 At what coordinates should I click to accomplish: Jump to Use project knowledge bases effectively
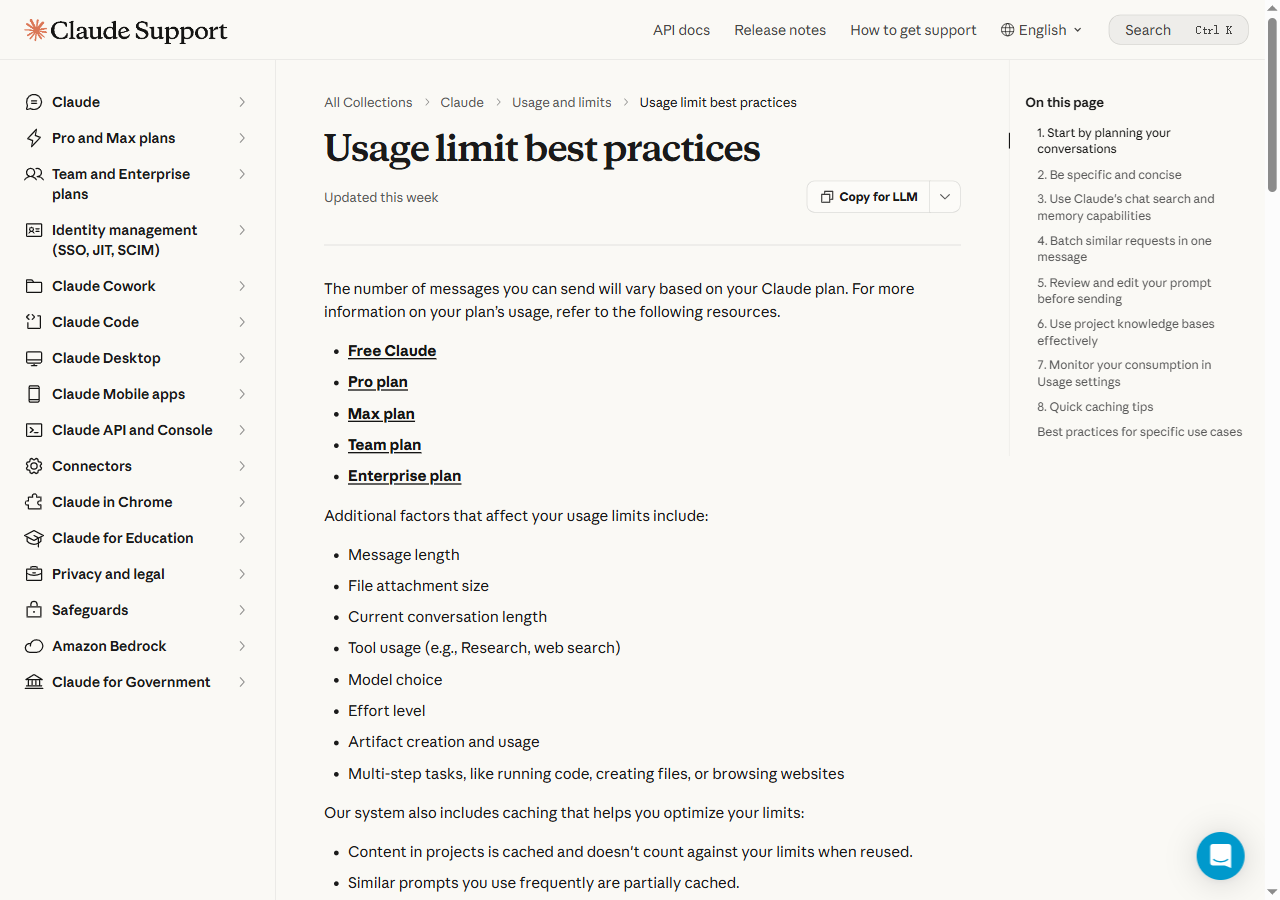click(x=1126, y=332)
